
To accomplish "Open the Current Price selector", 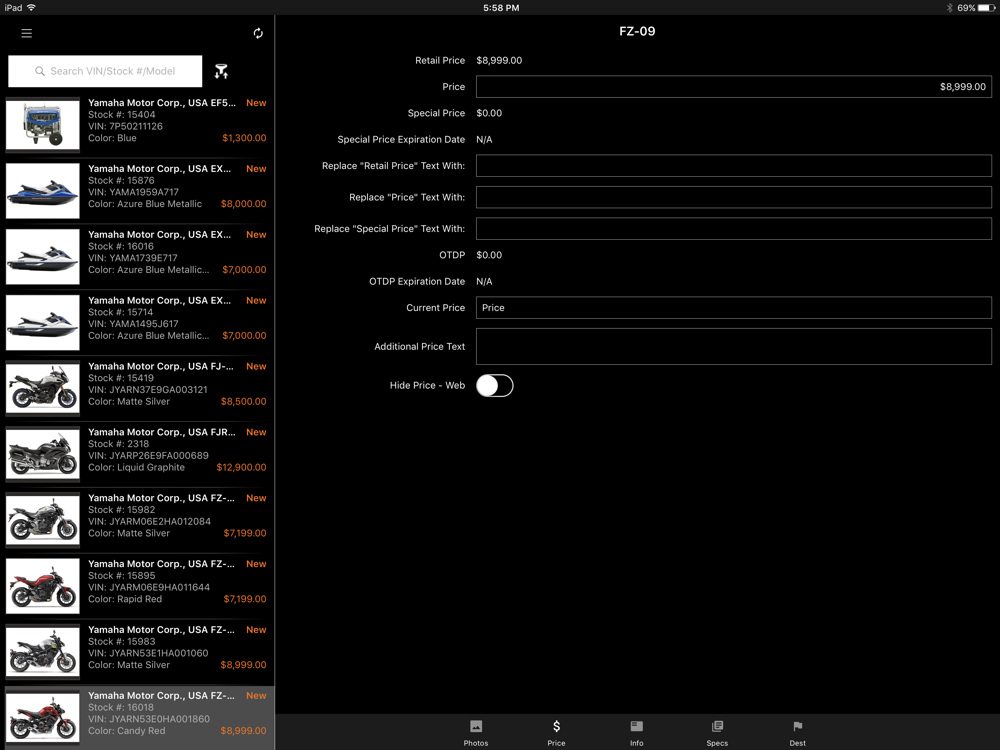I will click(x=733, y=307).
